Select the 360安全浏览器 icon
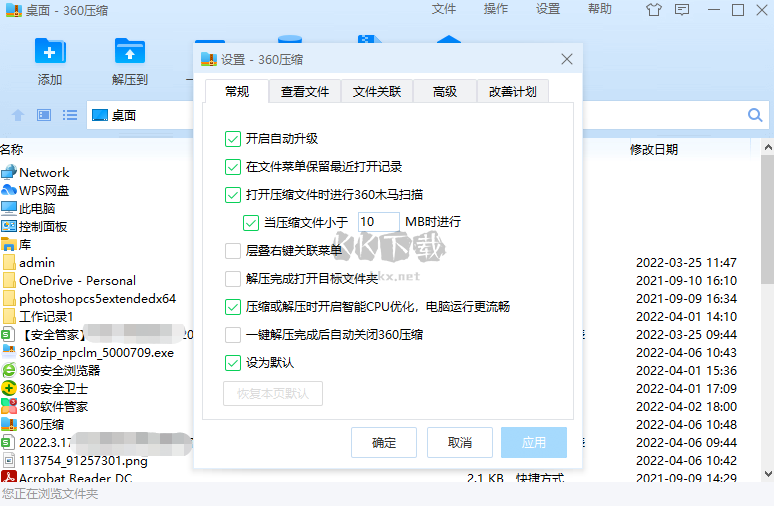 9,370
